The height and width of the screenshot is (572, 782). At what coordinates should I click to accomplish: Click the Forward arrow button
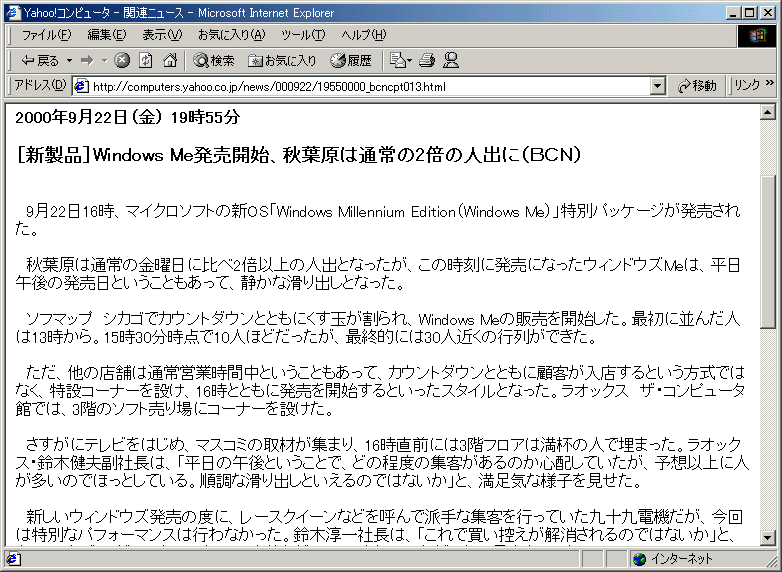click(x=87, y=61)
